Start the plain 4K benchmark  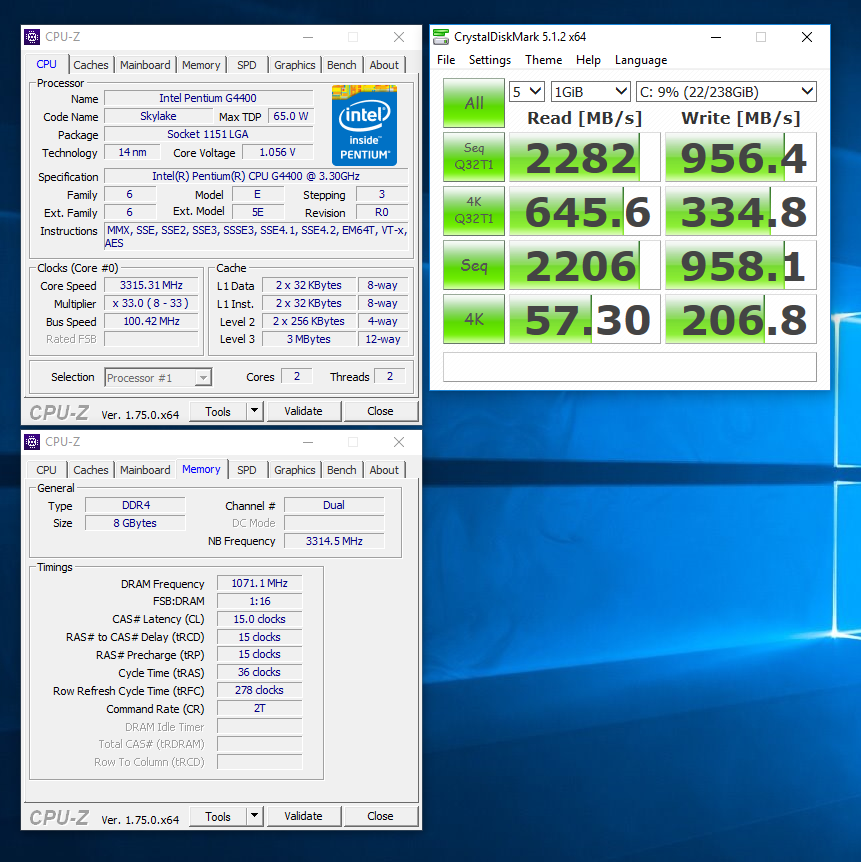point(474,319)
